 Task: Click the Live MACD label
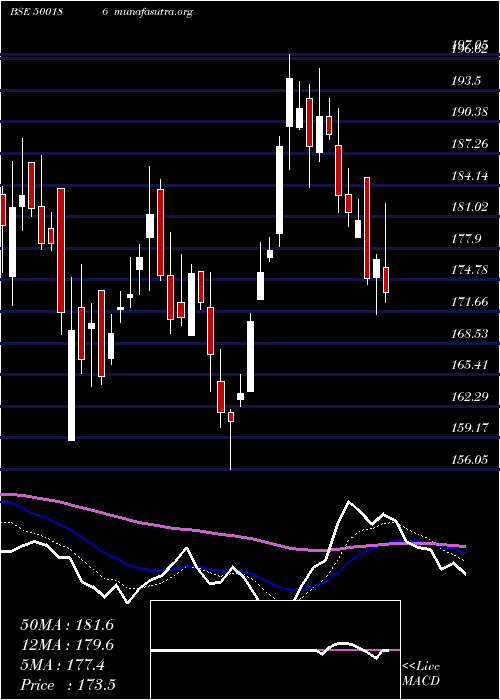(421, 673)
